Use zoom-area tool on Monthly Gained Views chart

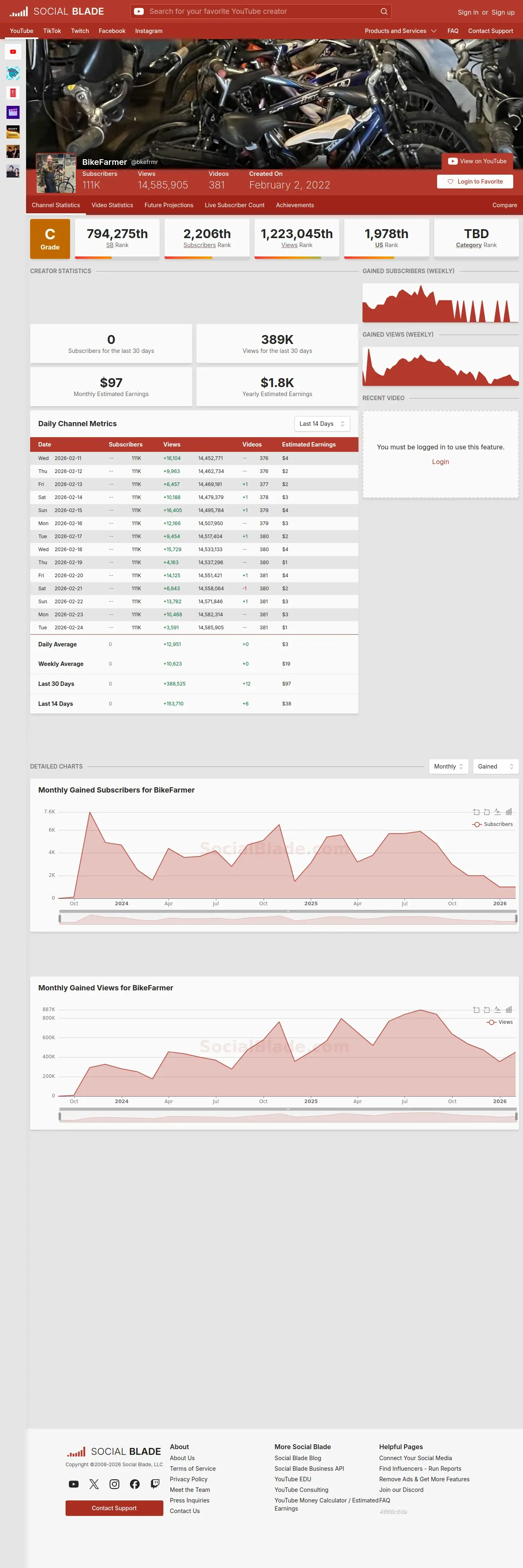[x=476, y=1010]
